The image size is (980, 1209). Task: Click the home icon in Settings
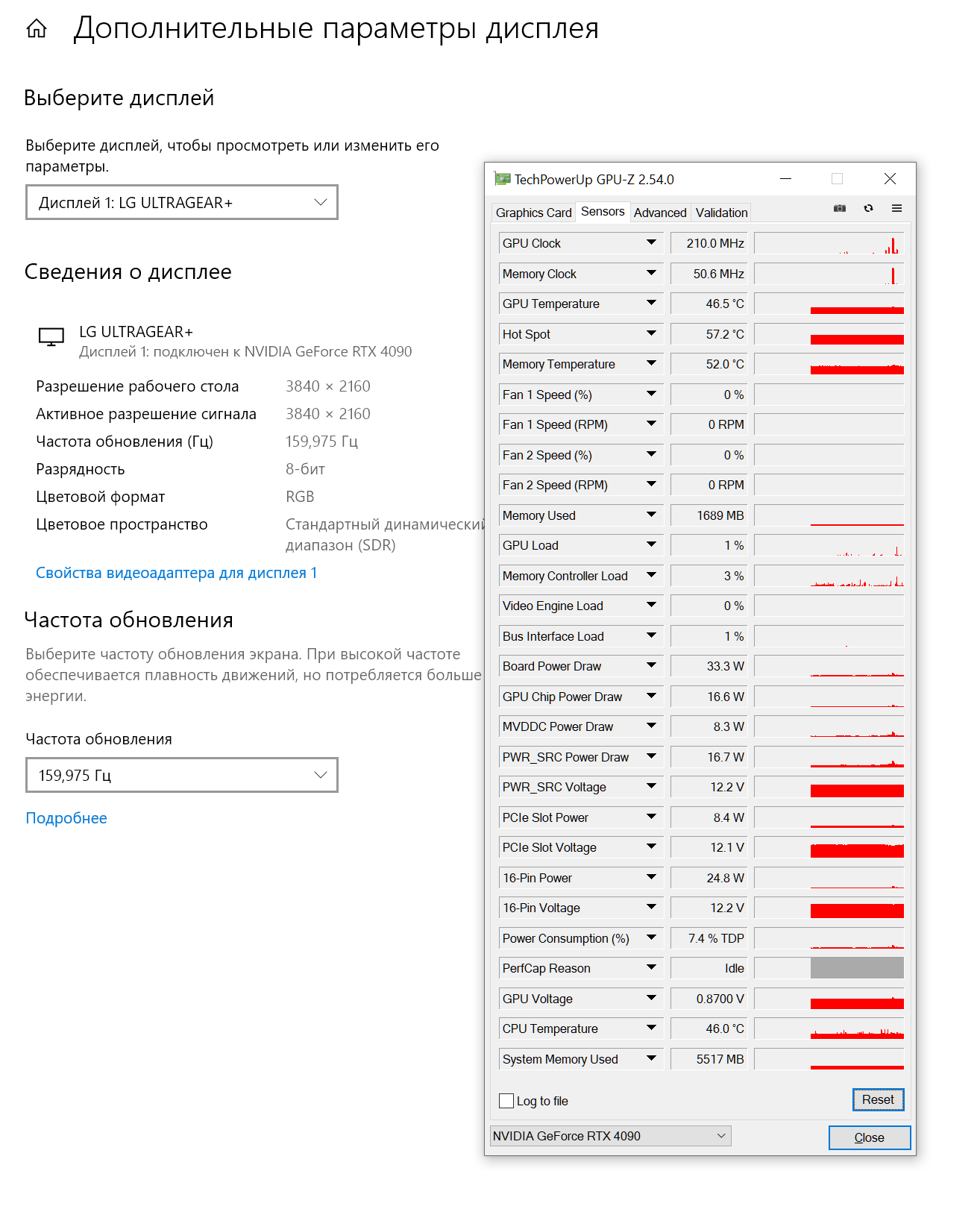click(37, 29)
